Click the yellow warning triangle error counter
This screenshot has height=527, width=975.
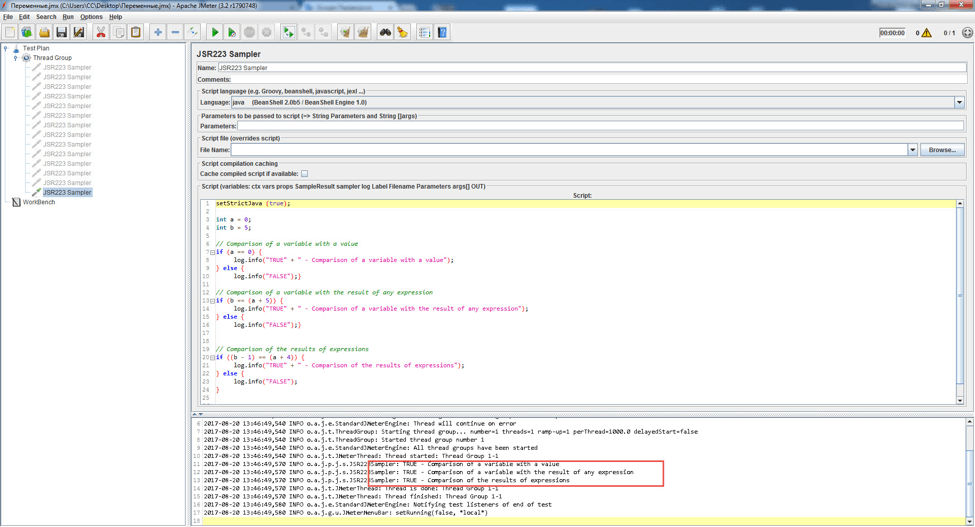[x=926, y=33]
